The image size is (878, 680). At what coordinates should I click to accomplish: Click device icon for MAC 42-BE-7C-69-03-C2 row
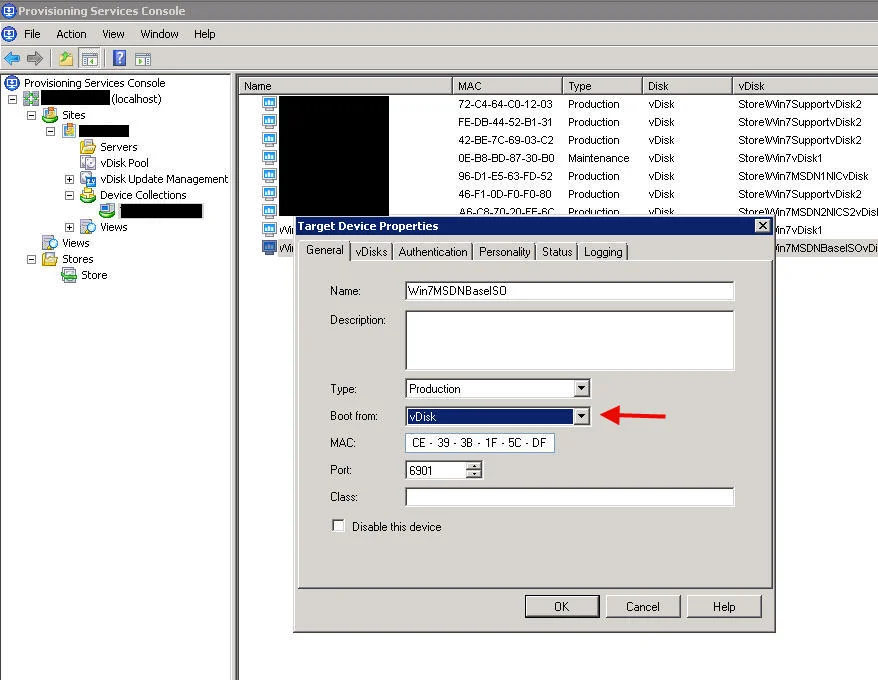click(x=269, y=139)
